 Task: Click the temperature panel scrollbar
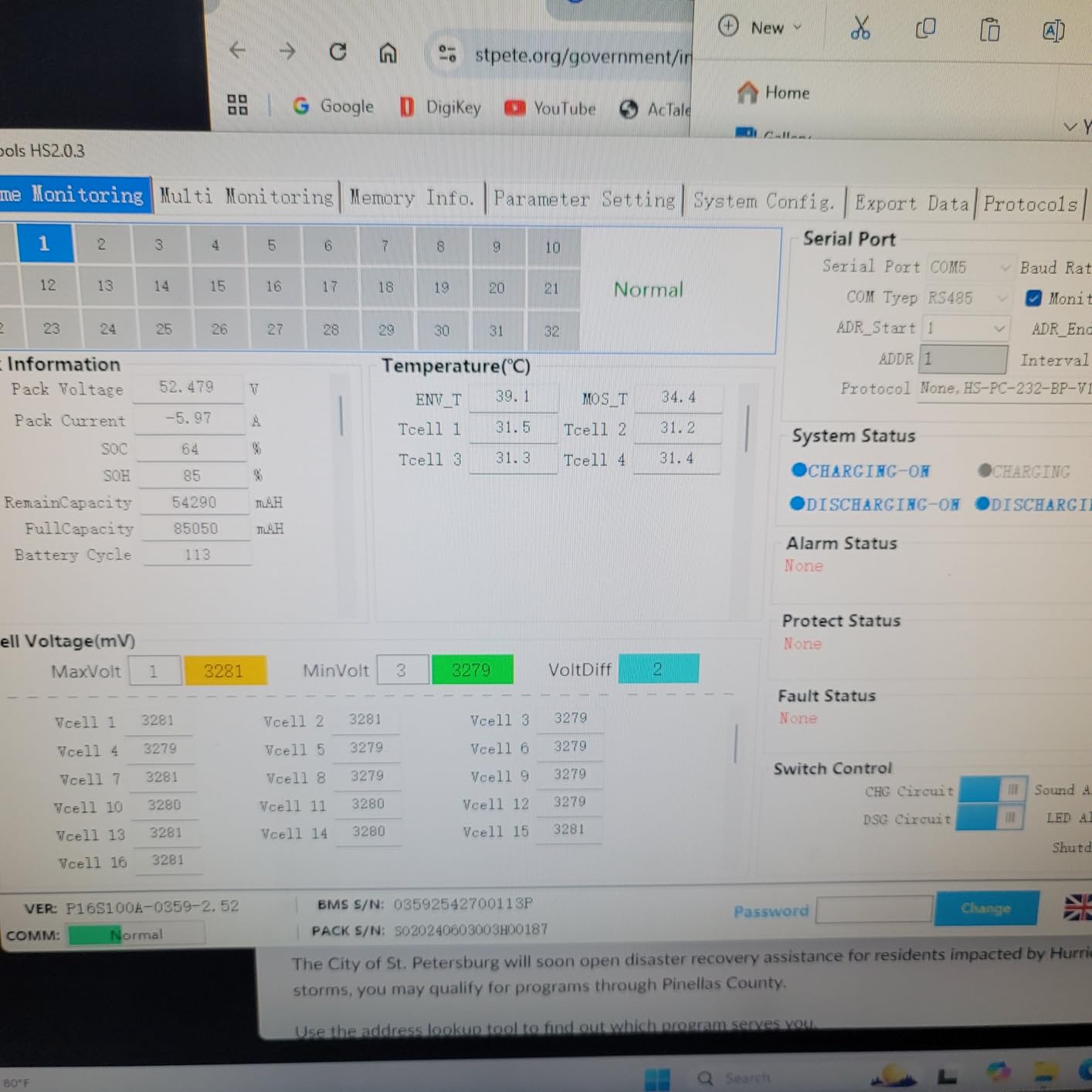(x=747, y=428)
